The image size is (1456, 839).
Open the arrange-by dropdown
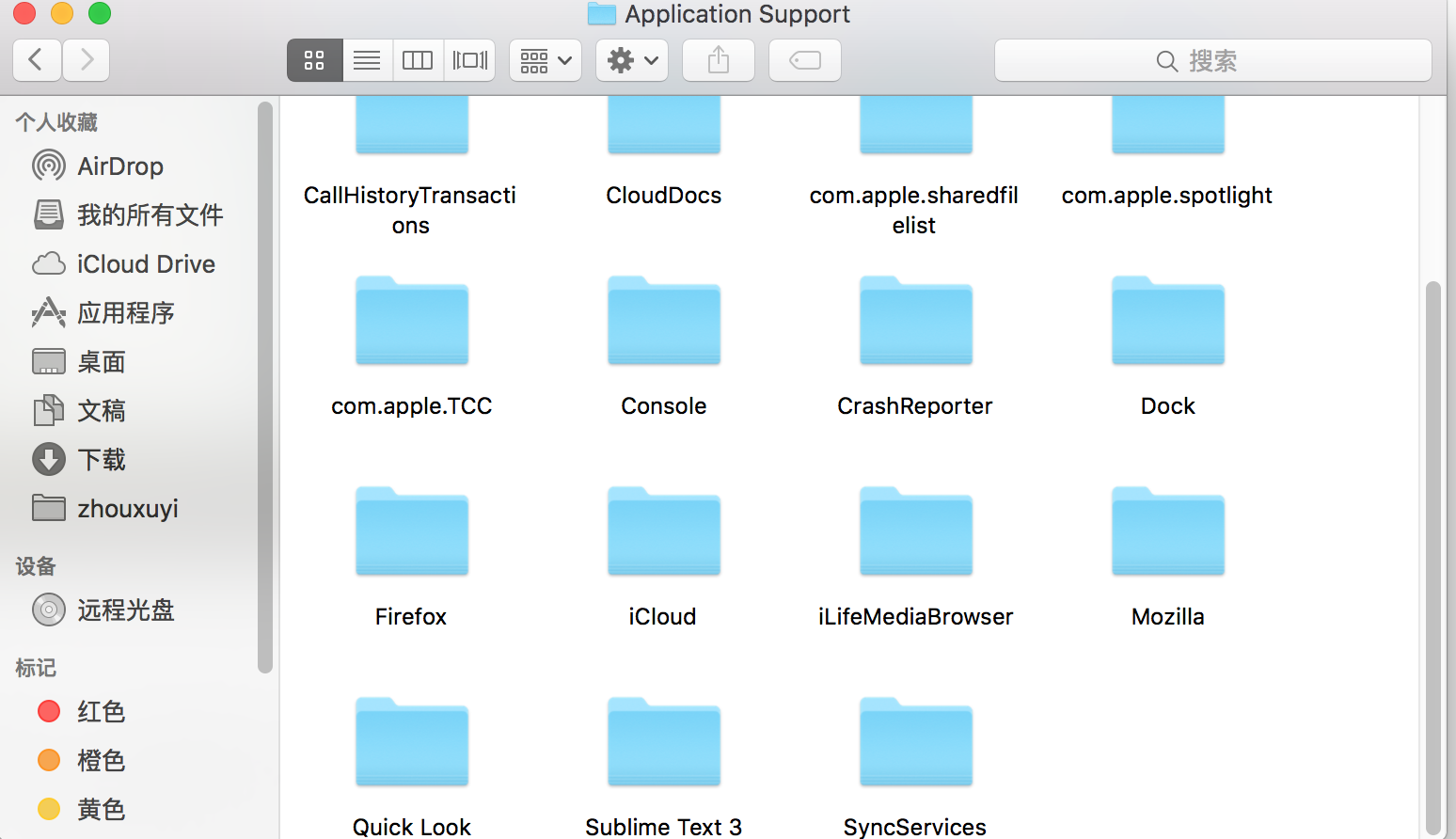click(545, 59)
